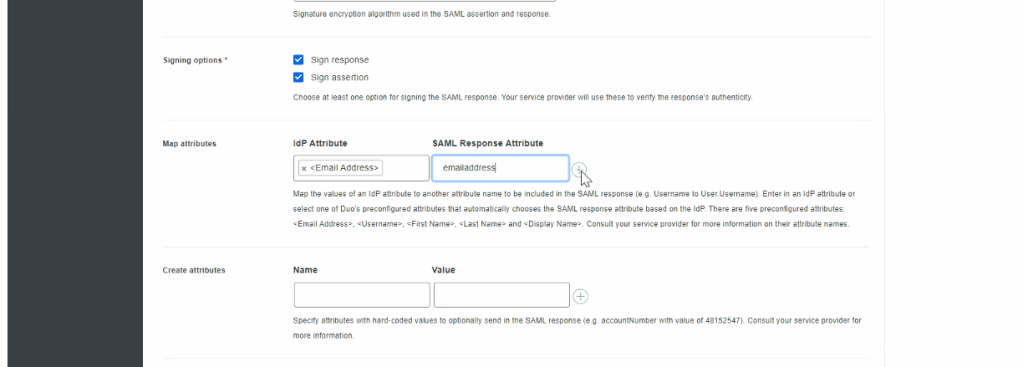Click the 'Value' column heading
1023x367 pixels.
443,270
